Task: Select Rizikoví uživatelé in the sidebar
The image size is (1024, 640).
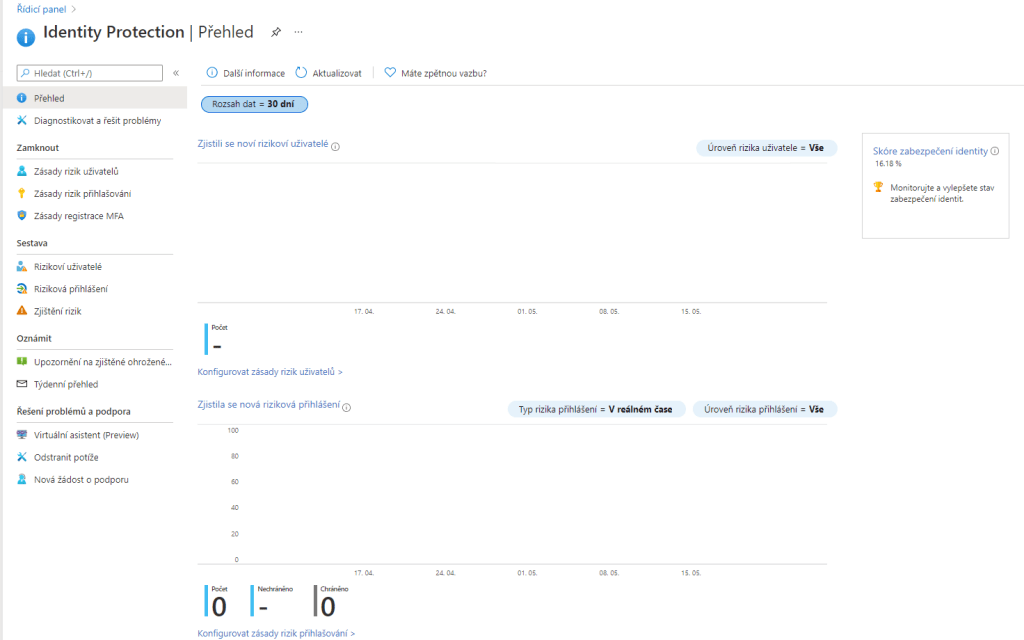Action: [67, 267]
